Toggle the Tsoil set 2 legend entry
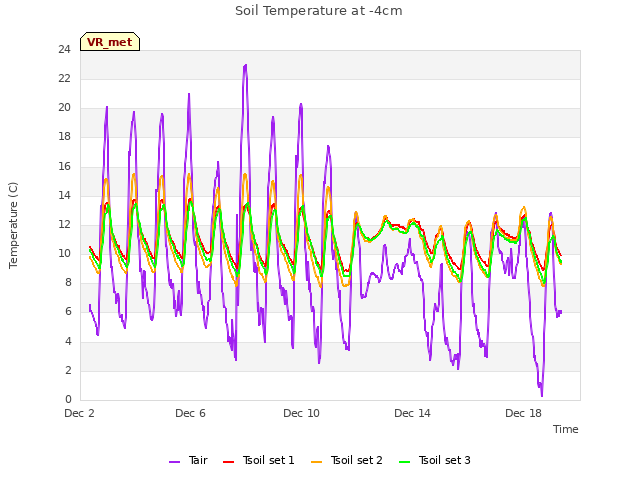The image size is (640, 480). click(x=347, y=460)
